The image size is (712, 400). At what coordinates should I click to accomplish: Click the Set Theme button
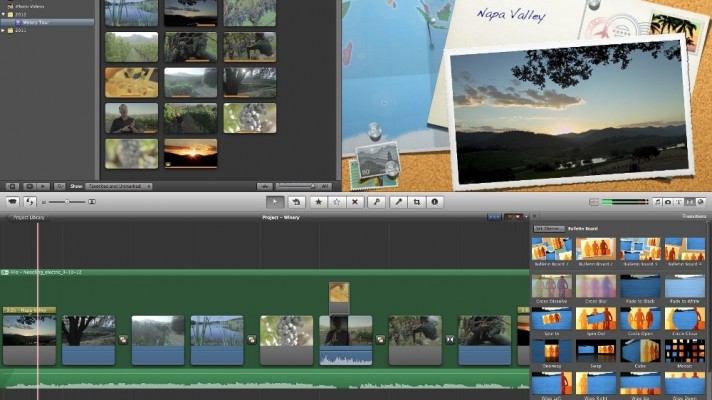click(x=548, y=229)
